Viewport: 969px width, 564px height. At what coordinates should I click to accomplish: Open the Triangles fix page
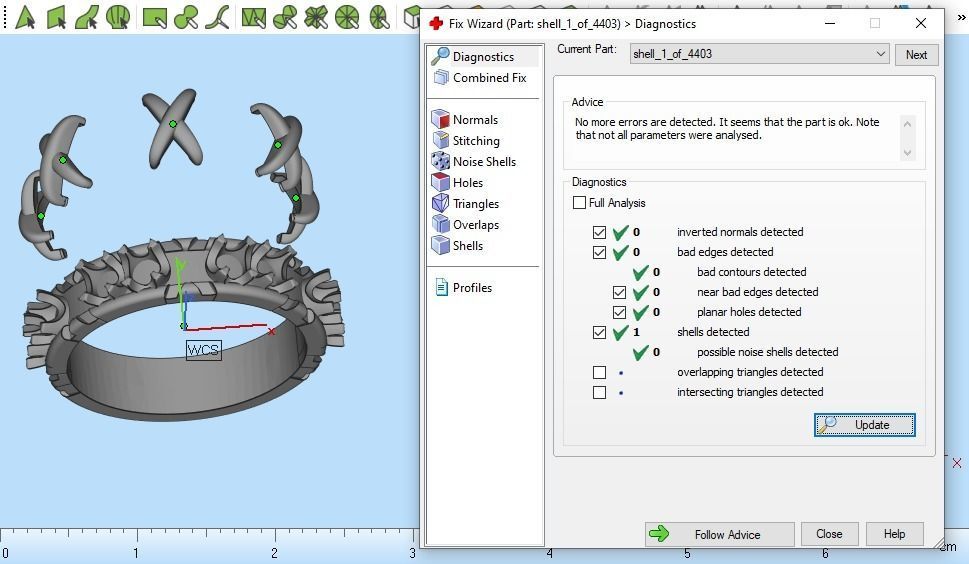[475, 203]
